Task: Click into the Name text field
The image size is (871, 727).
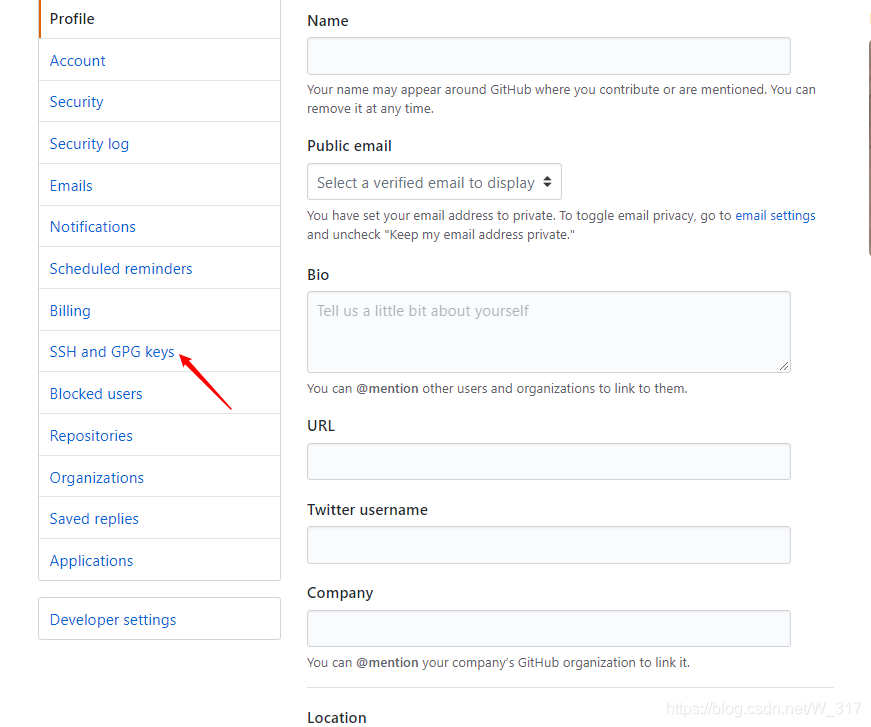Action: coord(548,56)
